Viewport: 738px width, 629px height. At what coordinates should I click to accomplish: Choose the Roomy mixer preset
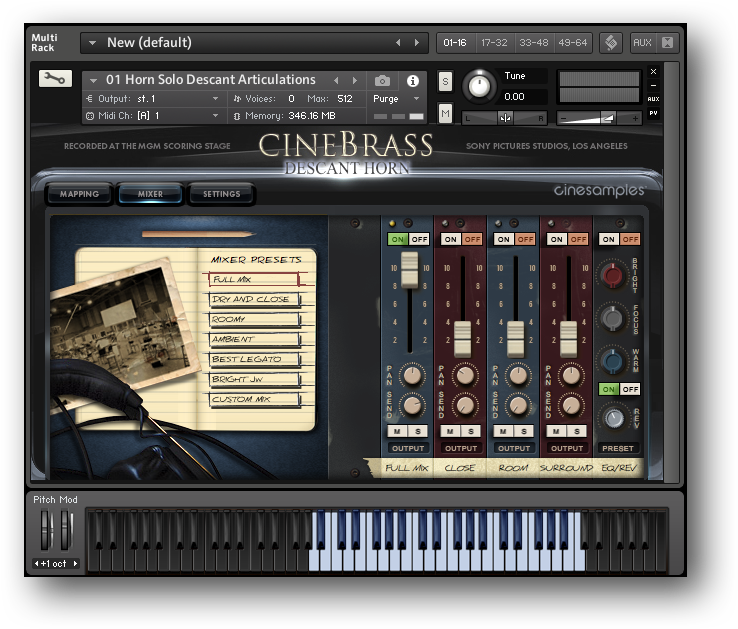click(253, 319)
